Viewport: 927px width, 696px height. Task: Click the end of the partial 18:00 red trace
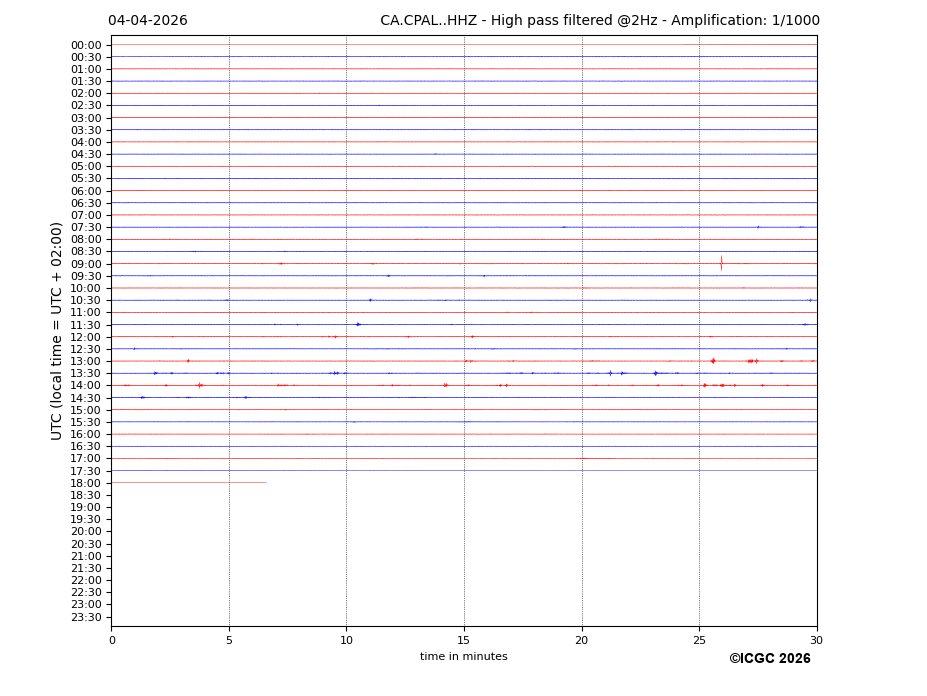(x=265, y=482)
